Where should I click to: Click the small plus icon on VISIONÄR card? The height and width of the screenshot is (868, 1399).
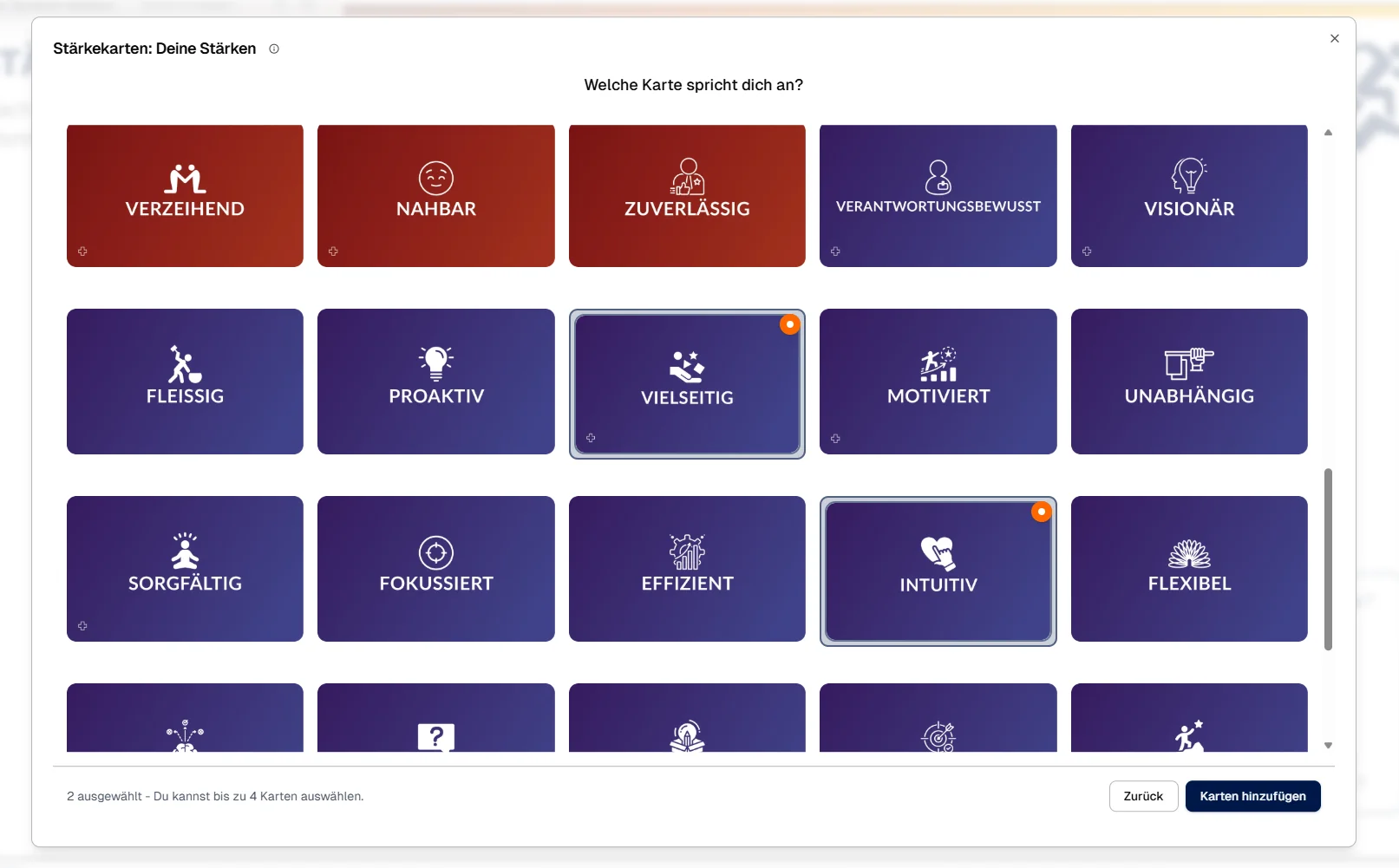click(x=1087, y=251)
